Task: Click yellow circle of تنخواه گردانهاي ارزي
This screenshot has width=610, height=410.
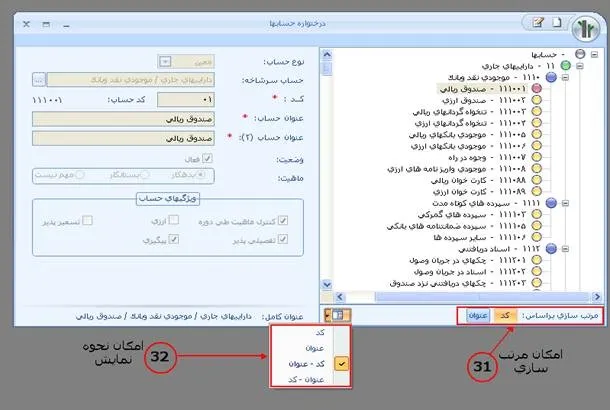Action: (x=536, y=123)
